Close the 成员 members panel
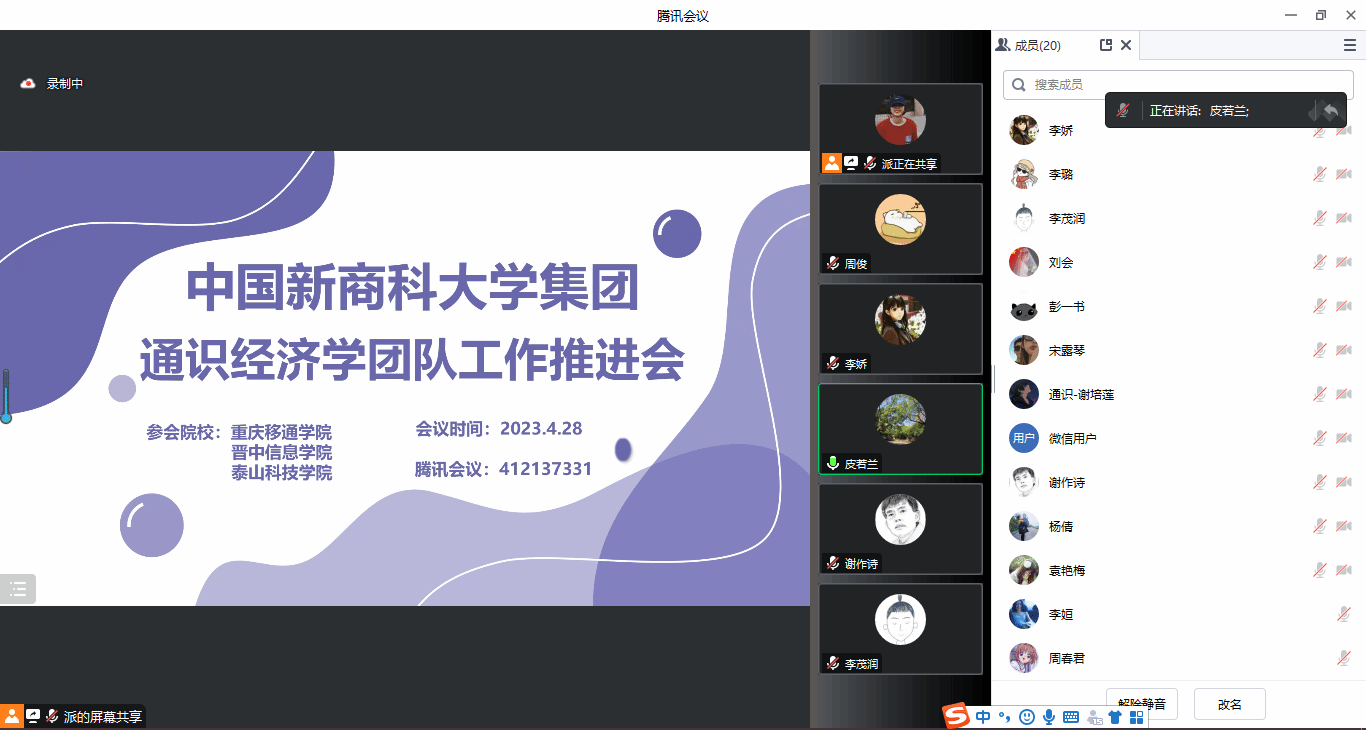This screenshot has height=730, width=1366. coord(1126,45)
